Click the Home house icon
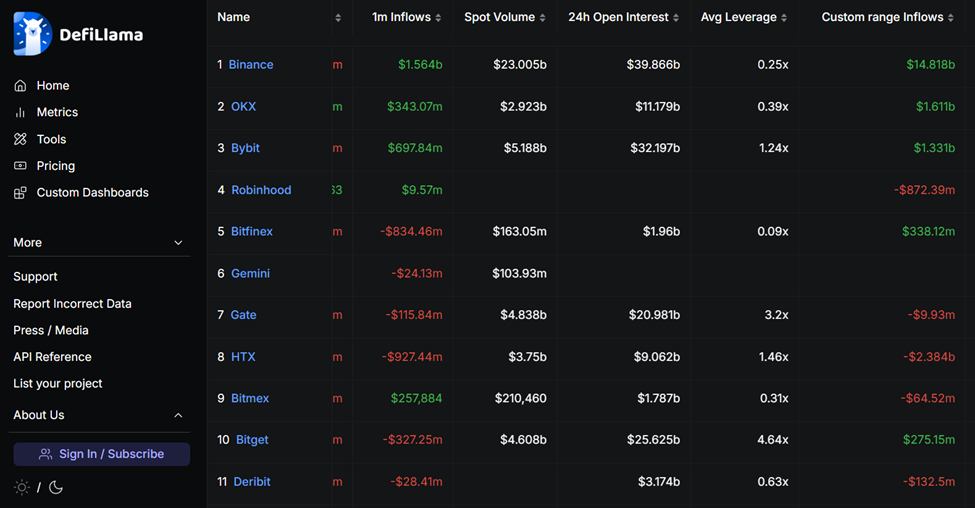Viewport: 975px width, 508px height. [x=20, y=86]
